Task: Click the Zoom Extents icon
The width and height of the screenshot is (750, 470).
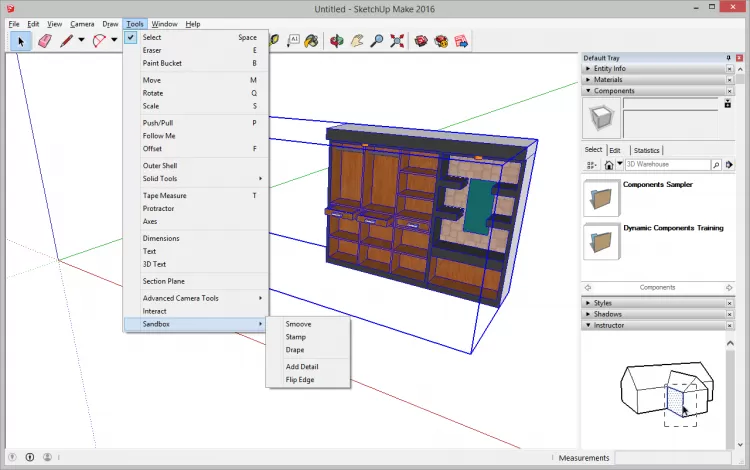Action: coord(397,41)
